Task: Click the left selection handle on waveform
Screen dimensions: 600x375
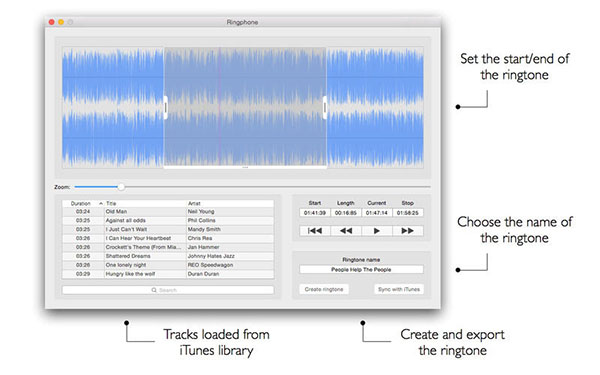Action: 165,108
